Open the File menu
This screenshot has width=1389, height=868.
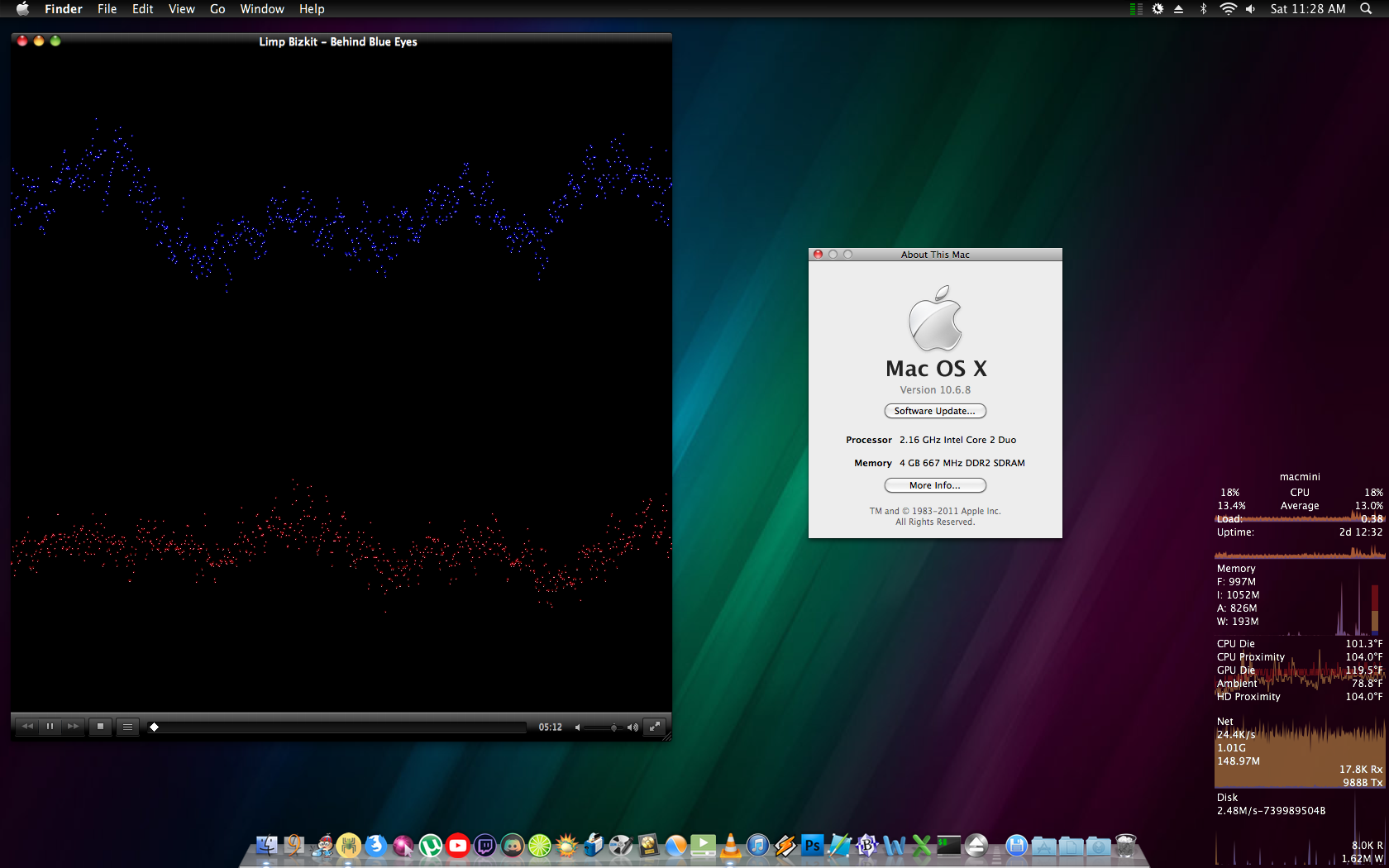(107, 9)
